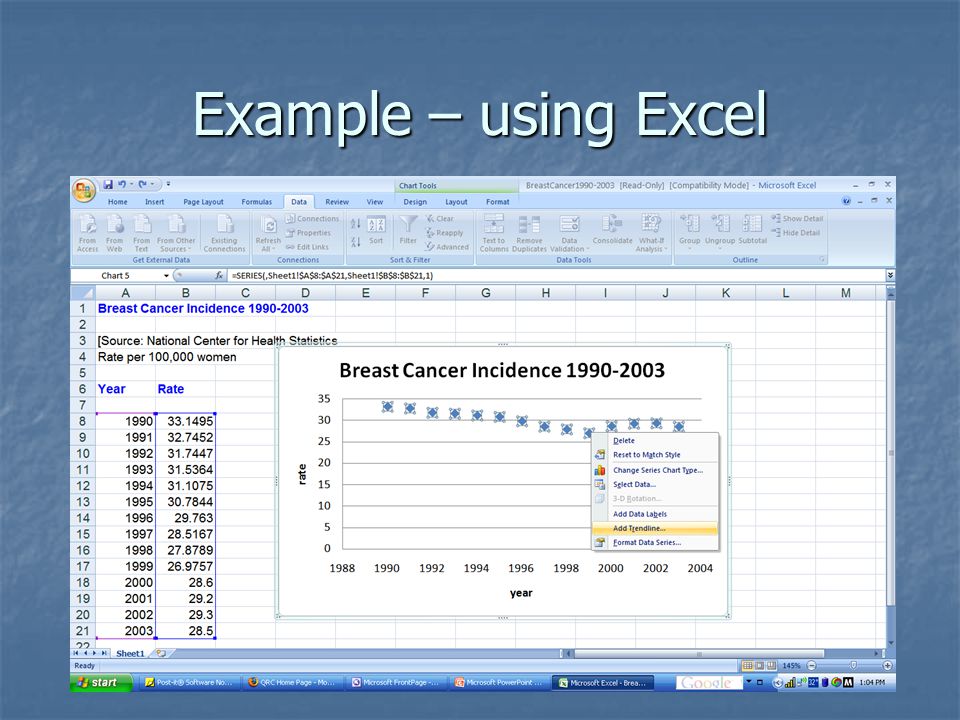The height and width of the screenshot is (720, 960).
Task: Select cell B8 with value 33.1495
Action: (186, 421)
